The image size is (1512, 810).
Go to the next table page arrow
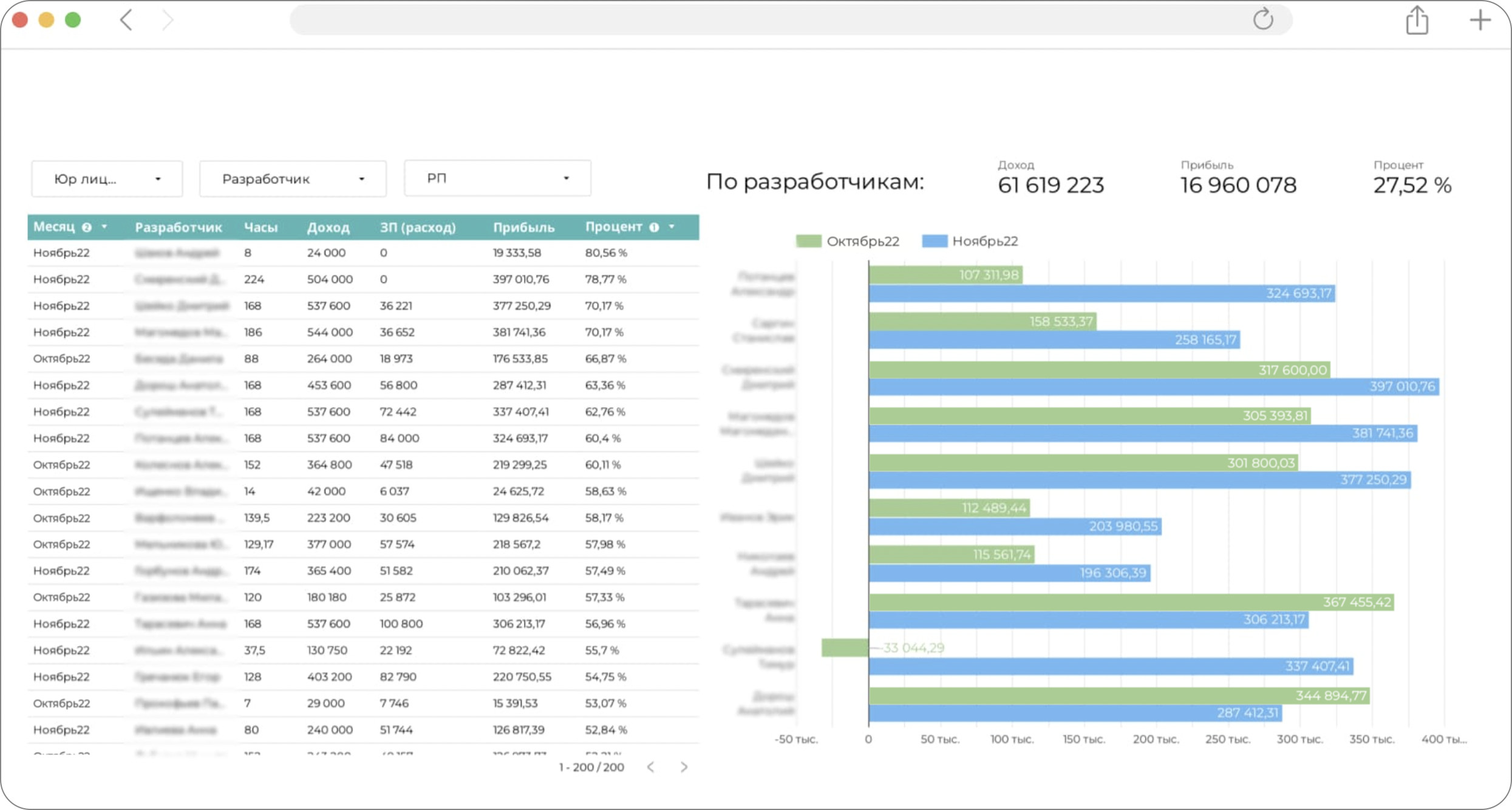click(x=684, y=767)
